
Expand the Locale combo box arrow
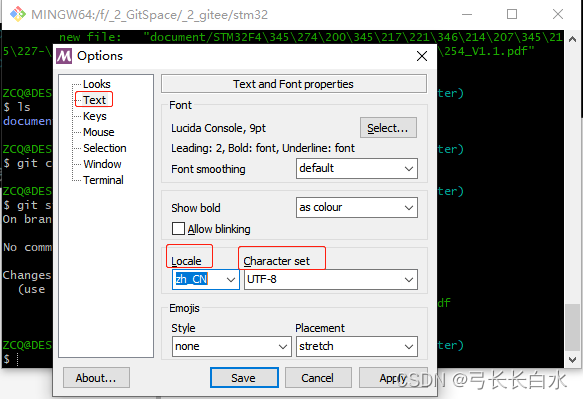pyautogui.click(x=231, y=280)
